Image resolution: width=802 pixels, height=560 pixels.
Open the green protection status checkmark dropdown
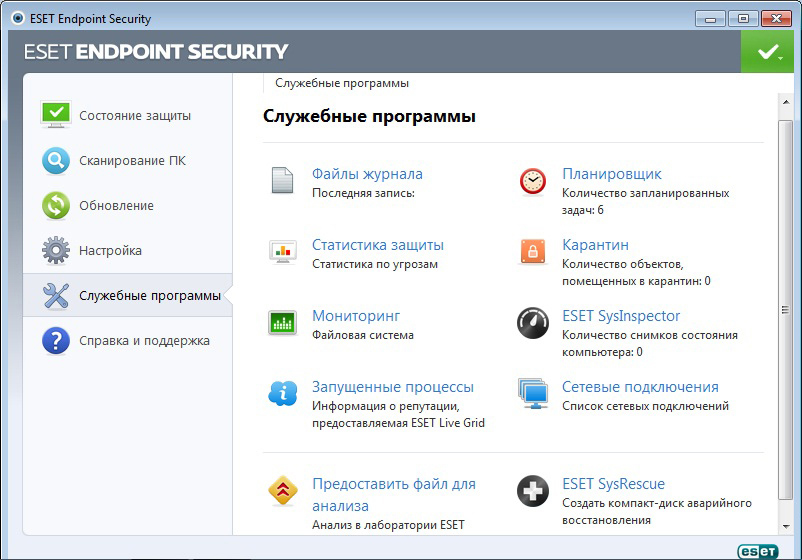pos(768,51)
